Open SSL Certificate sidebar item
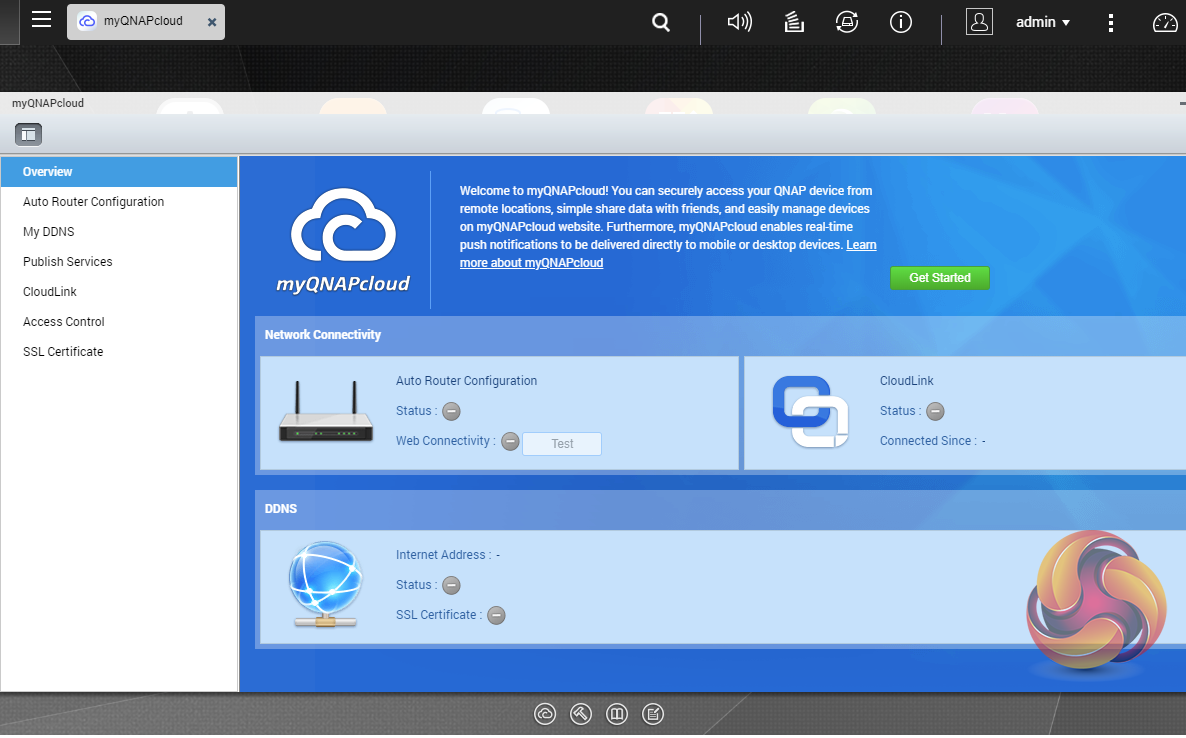 120,352
